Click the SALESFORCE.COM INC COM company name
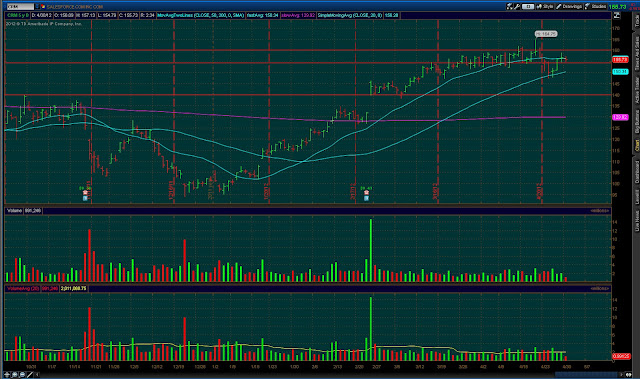Screen dimensions: 640x379 coord(75,7)
